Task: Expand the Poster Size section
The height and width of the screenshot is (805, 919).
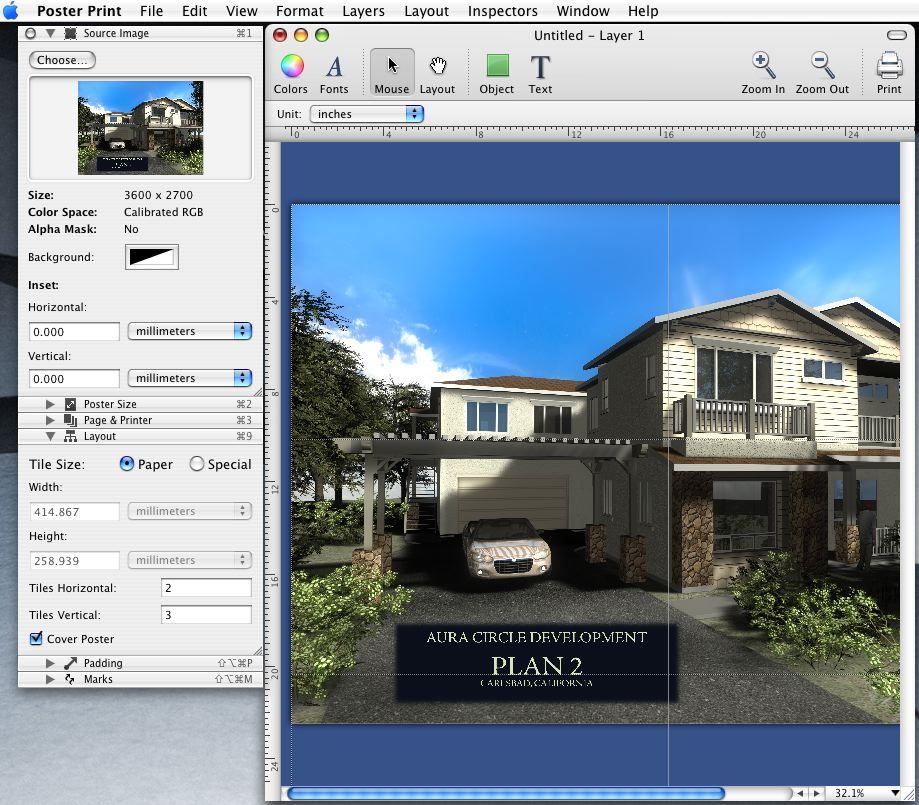Action: click(x=50, y=404)
